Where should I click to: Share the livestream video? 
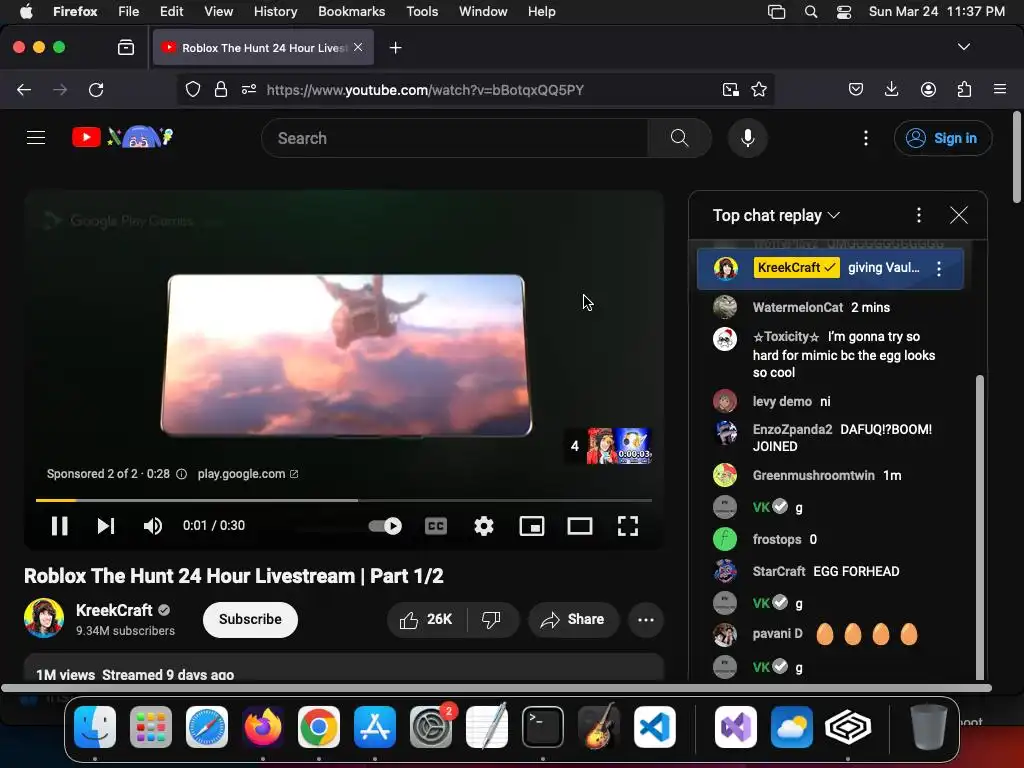573,619
